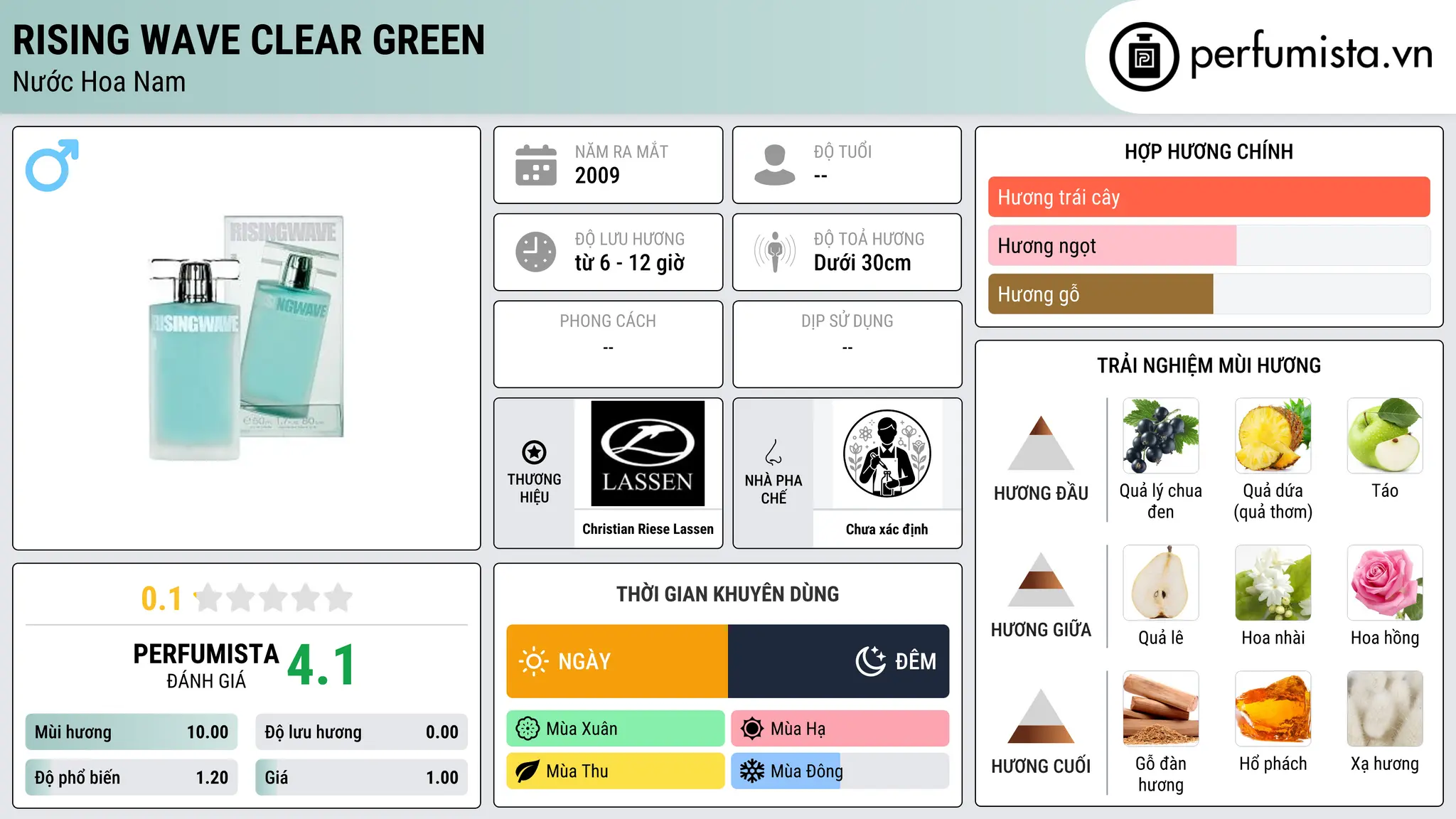Click the Hương ngọt accord bar
The width and height of the screenshot is (1456, 819).
pos(1209,245)
